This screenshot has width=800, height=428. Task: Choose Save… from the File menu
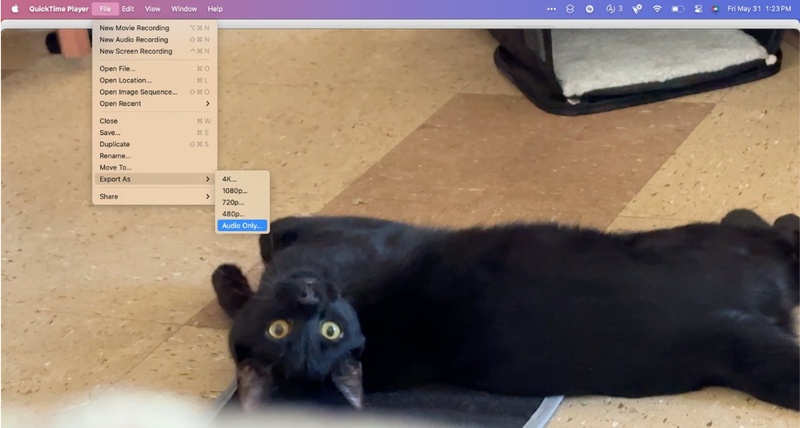pos(154,133)
